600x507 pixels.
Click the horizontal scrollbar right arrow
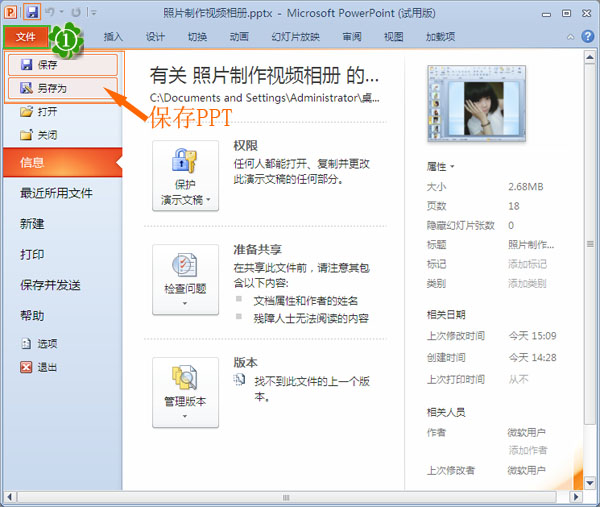coord(575,497)
